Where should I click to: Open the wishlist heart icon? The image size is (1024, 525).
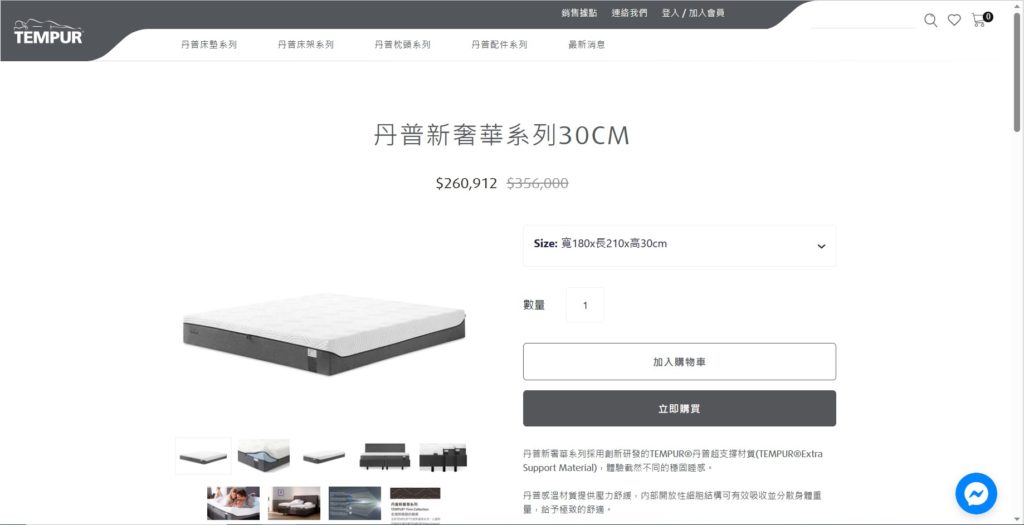click(954, 20)
